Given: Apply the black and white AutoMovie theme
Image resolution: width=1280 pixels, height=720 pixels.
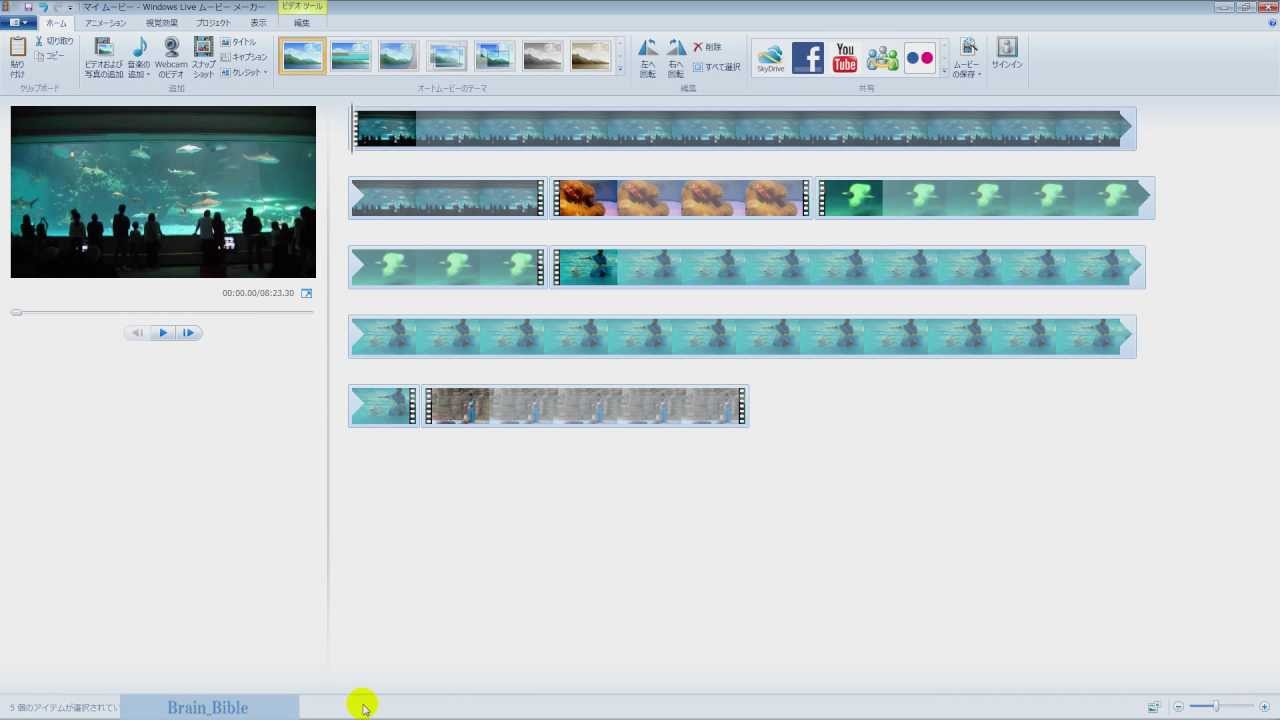Looking at the screenshot, I should click(x=542, y=56).
